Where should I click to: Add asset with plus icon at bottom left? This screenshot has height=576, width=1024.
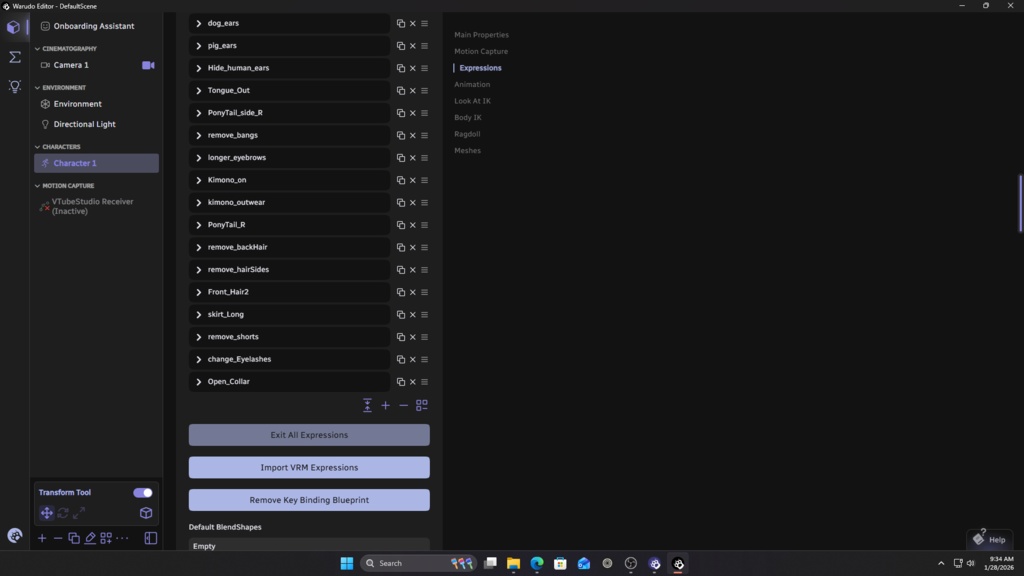coord(42,538)
